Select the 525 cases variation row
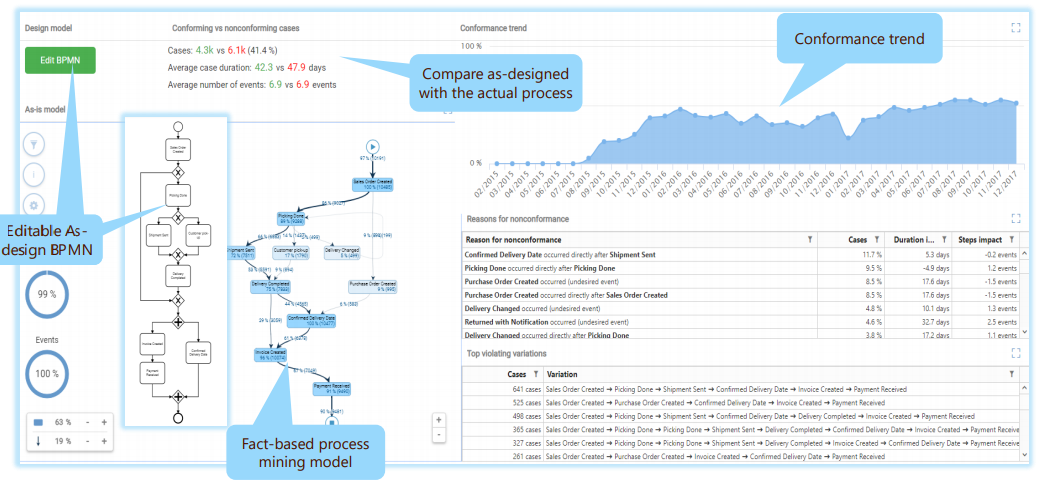1042x485 pixels. click(x=741, y=403)
